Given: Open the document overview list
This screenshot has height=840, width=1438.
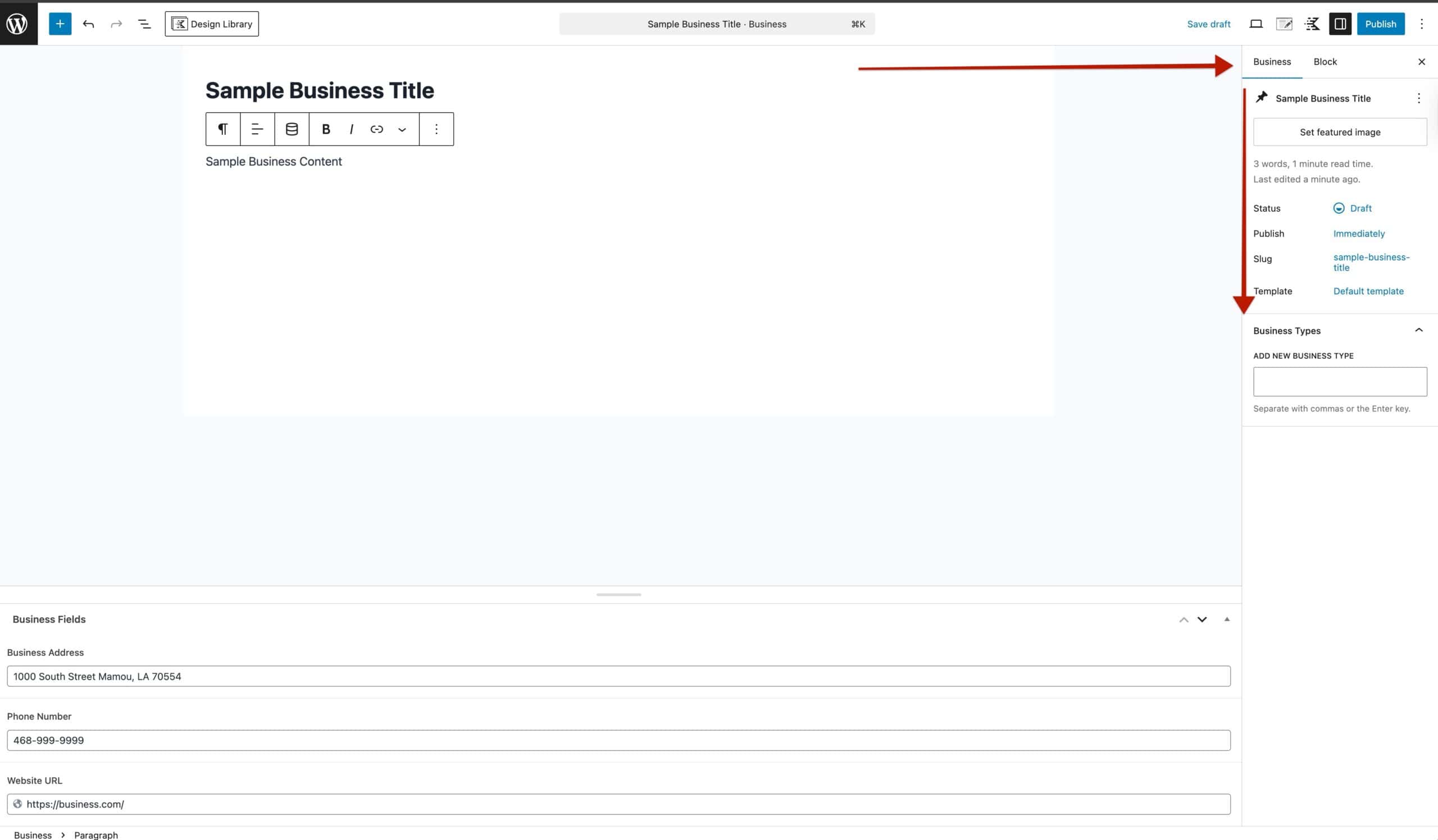Looking at the screenshot, I should pyautogui.click(x=144, y=24).
